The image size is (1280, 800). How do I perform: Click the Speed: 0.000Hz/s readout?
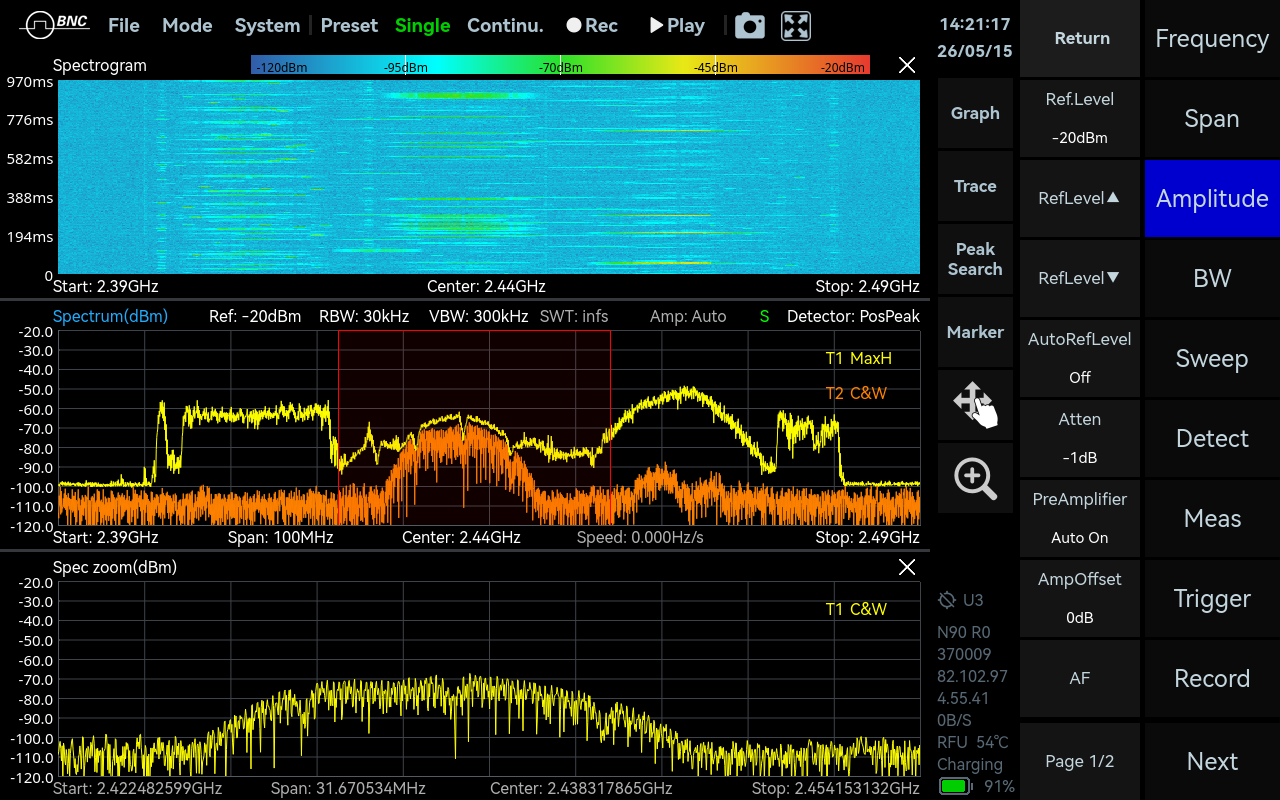tap(640, 537)
